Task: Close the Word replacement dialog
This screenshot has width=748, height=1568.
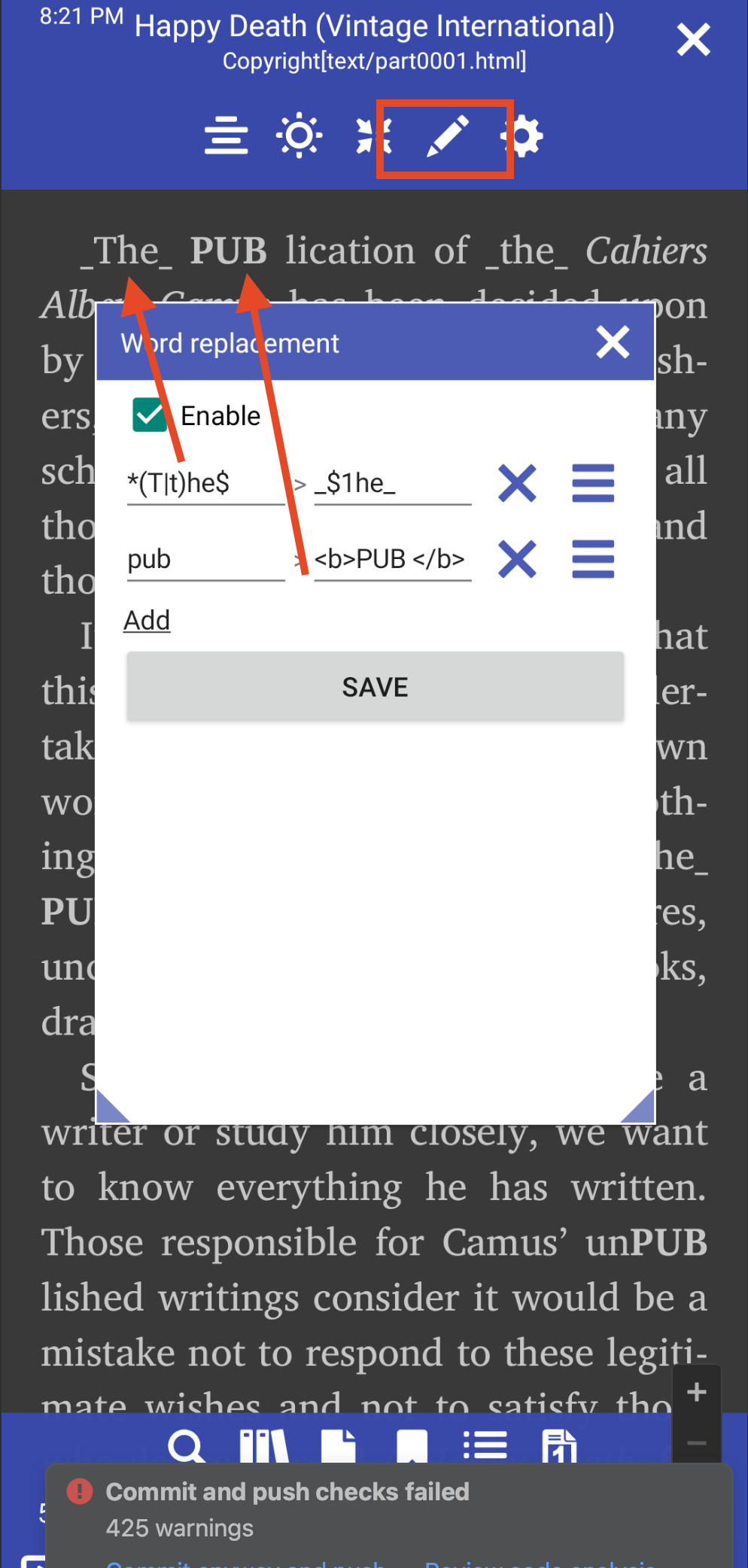Action: tap(613, 342)
